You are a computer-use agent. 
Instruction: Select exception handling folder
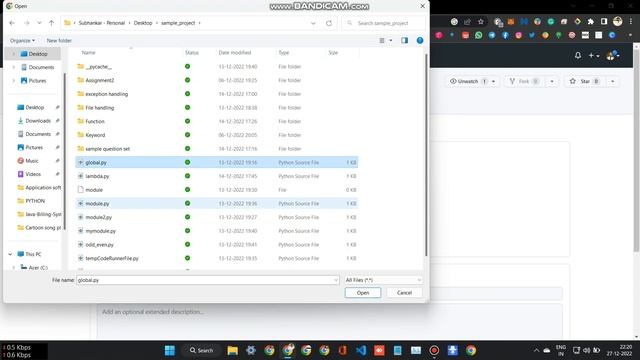pyautogui.click(x=107, y=94)
